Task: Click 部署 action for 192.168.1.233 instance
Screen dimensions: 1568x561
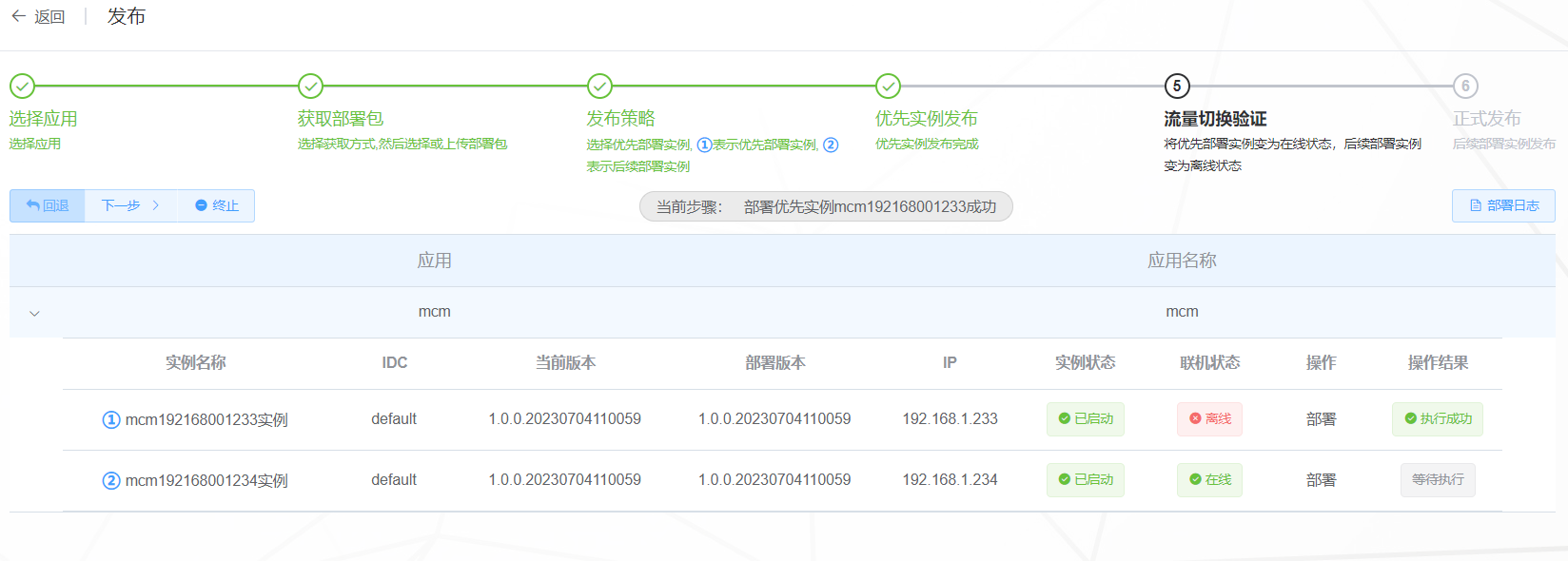Action: 1322,419
